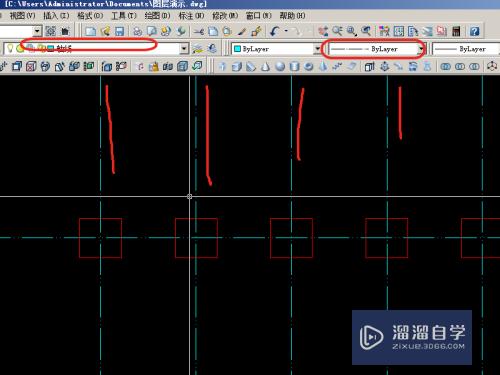Open DesignCenter
This screenshot has width=500, height=375.
tap(399, 31)
